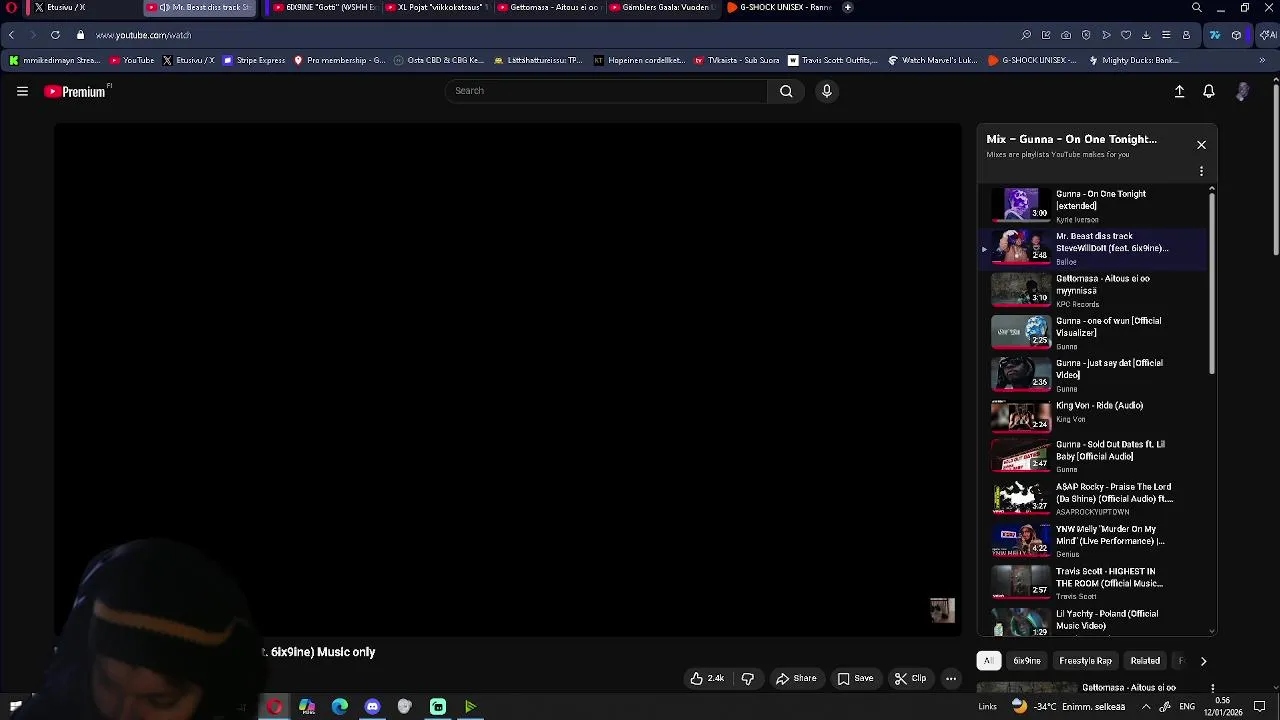
Task: Select the 6ix9ine filter chip
Action: (1027, 661)
